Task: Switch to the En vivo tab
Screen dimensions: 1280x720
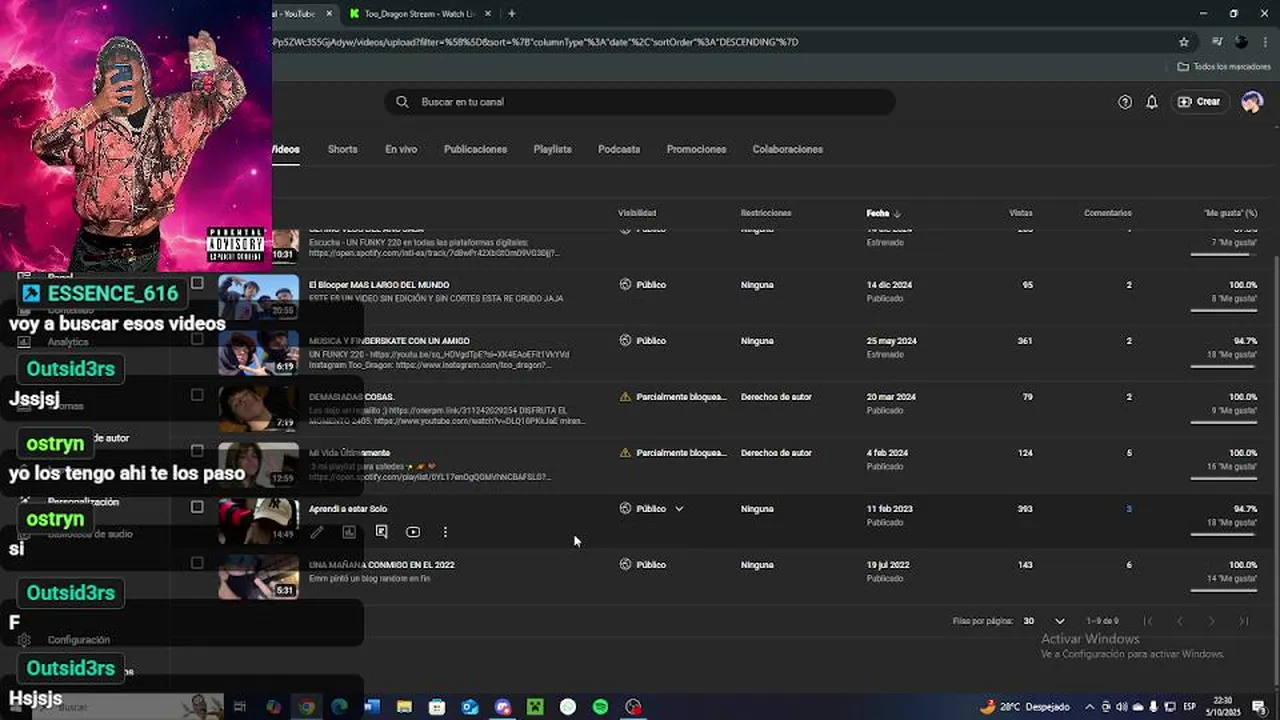Action: pos(401,149)
